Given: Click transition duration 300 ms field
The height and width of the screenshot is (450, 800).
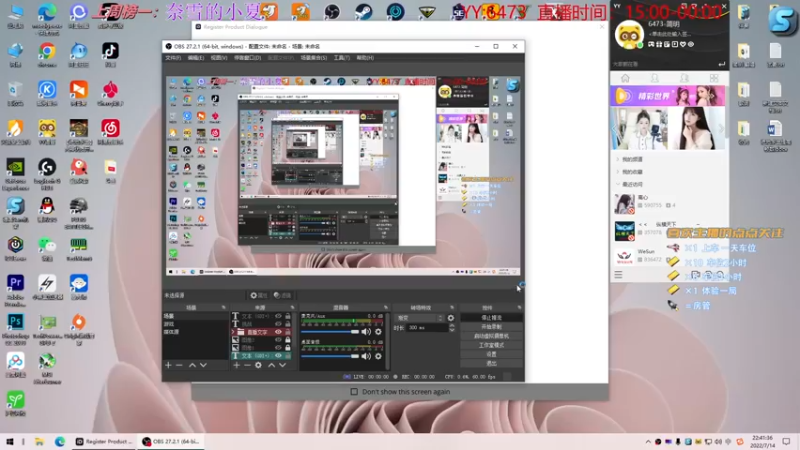Looking at the screenshot, I should tap(426, 328).
